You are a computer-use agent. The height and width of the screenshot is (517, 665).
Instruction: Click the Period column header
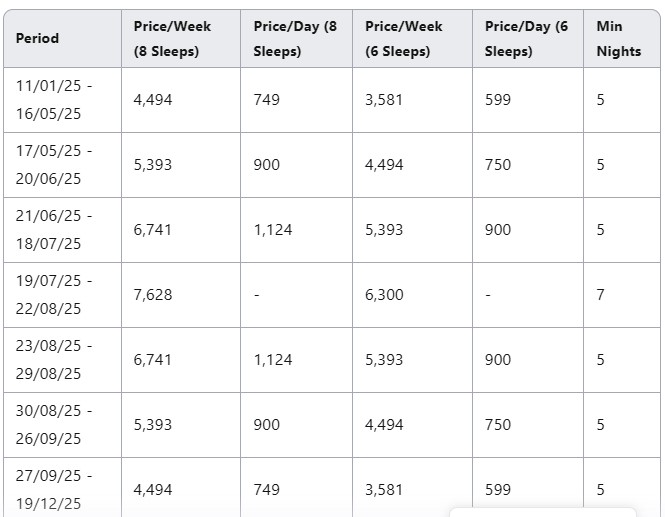coord(62,39)
